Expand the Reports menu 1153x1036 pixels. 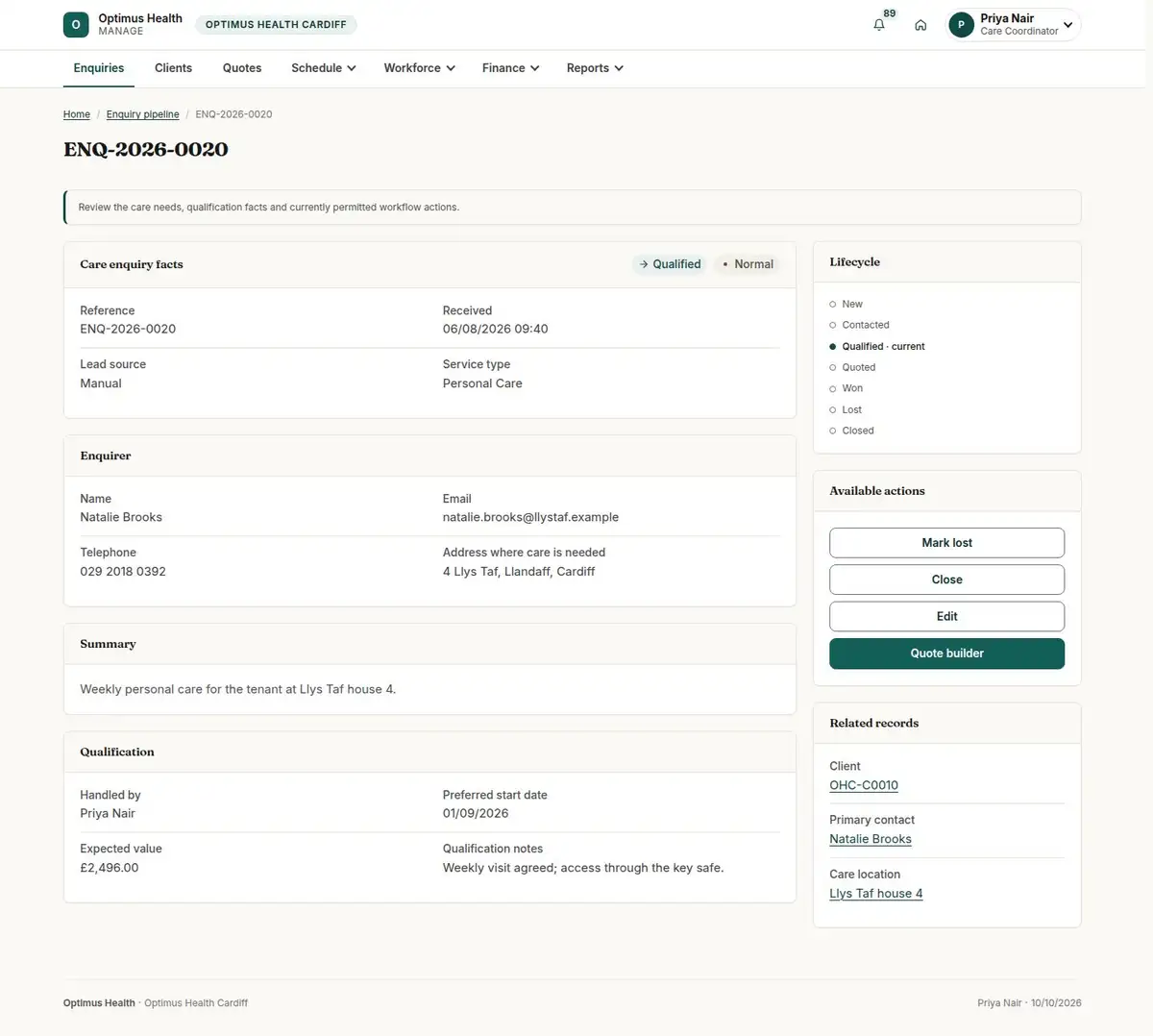click(595, 68)
